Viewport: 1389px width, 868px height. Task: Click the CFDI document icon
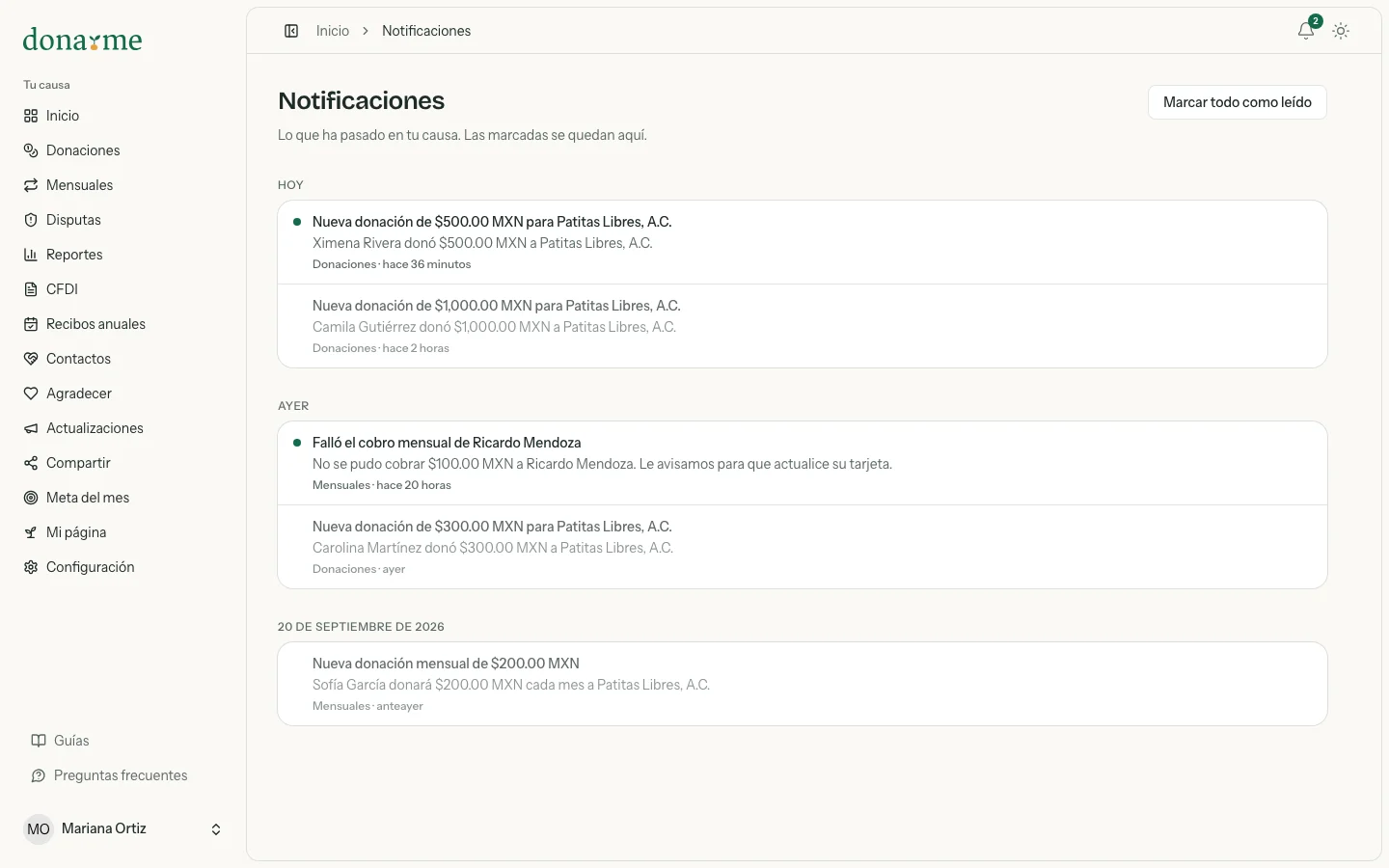click(x=31, y=289)
